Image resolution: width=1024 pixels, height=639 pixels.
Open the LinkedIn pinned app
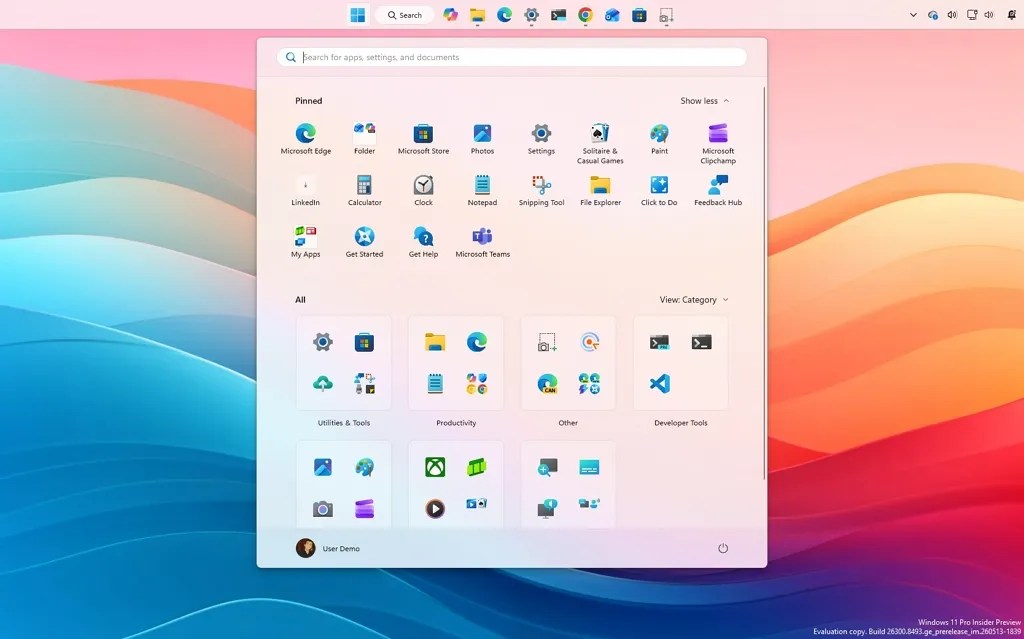(306, 191)
